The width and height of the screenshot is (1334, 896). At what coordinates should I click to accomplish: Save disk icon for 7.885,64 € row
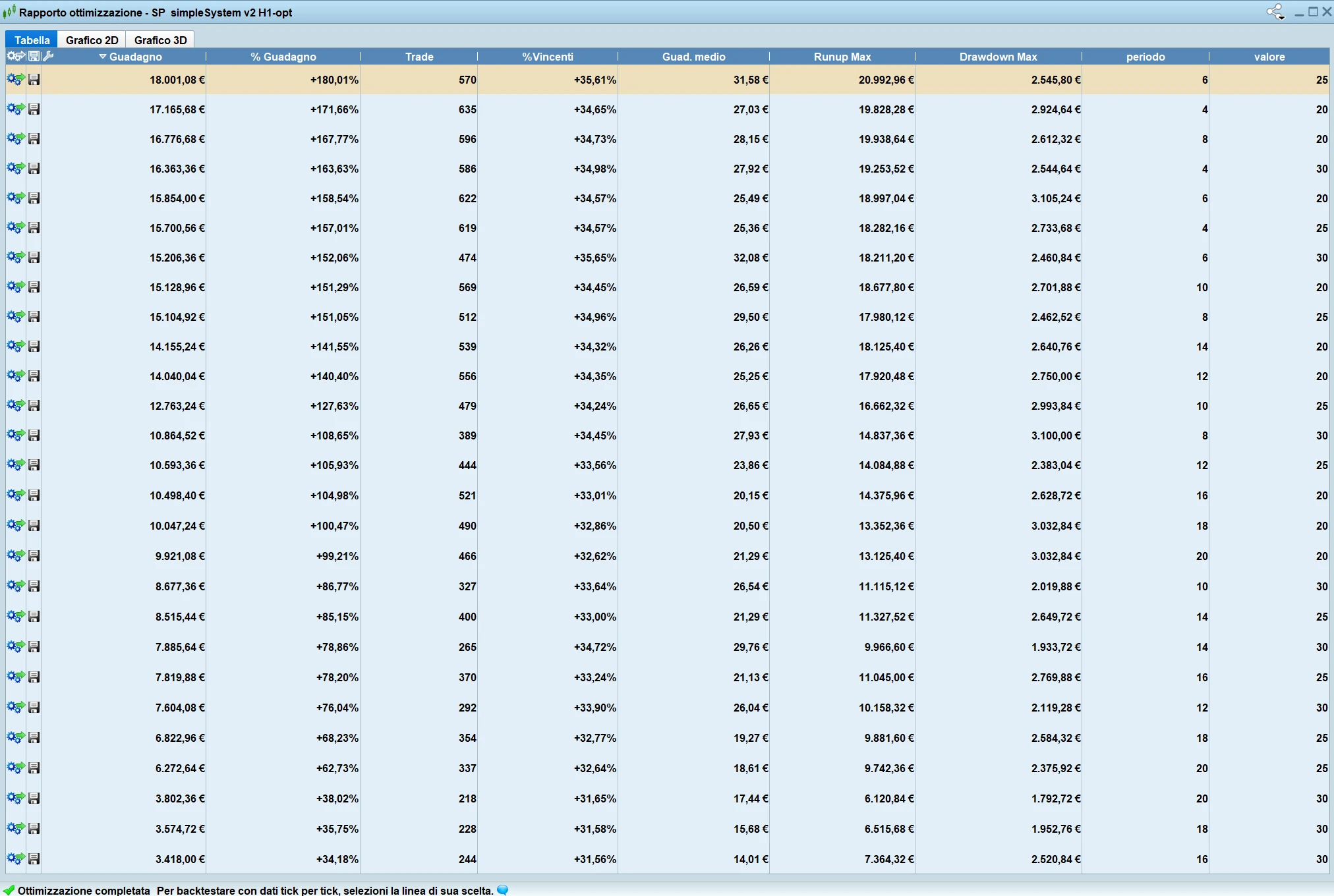coord(34,647)
